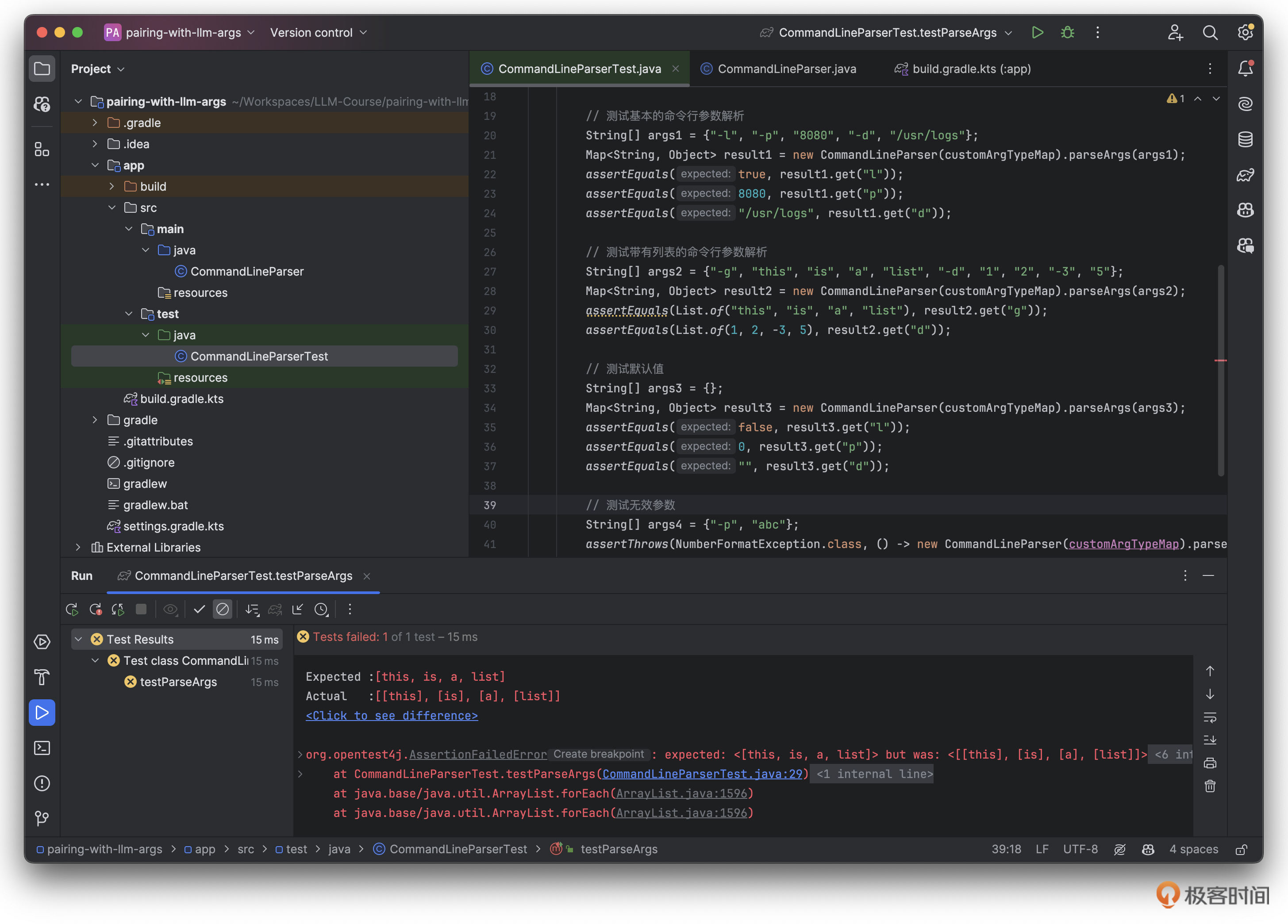Open CommandLineParserTest.java:29 stack trace link
This screenshot has height=924, width=1288.
702,774
